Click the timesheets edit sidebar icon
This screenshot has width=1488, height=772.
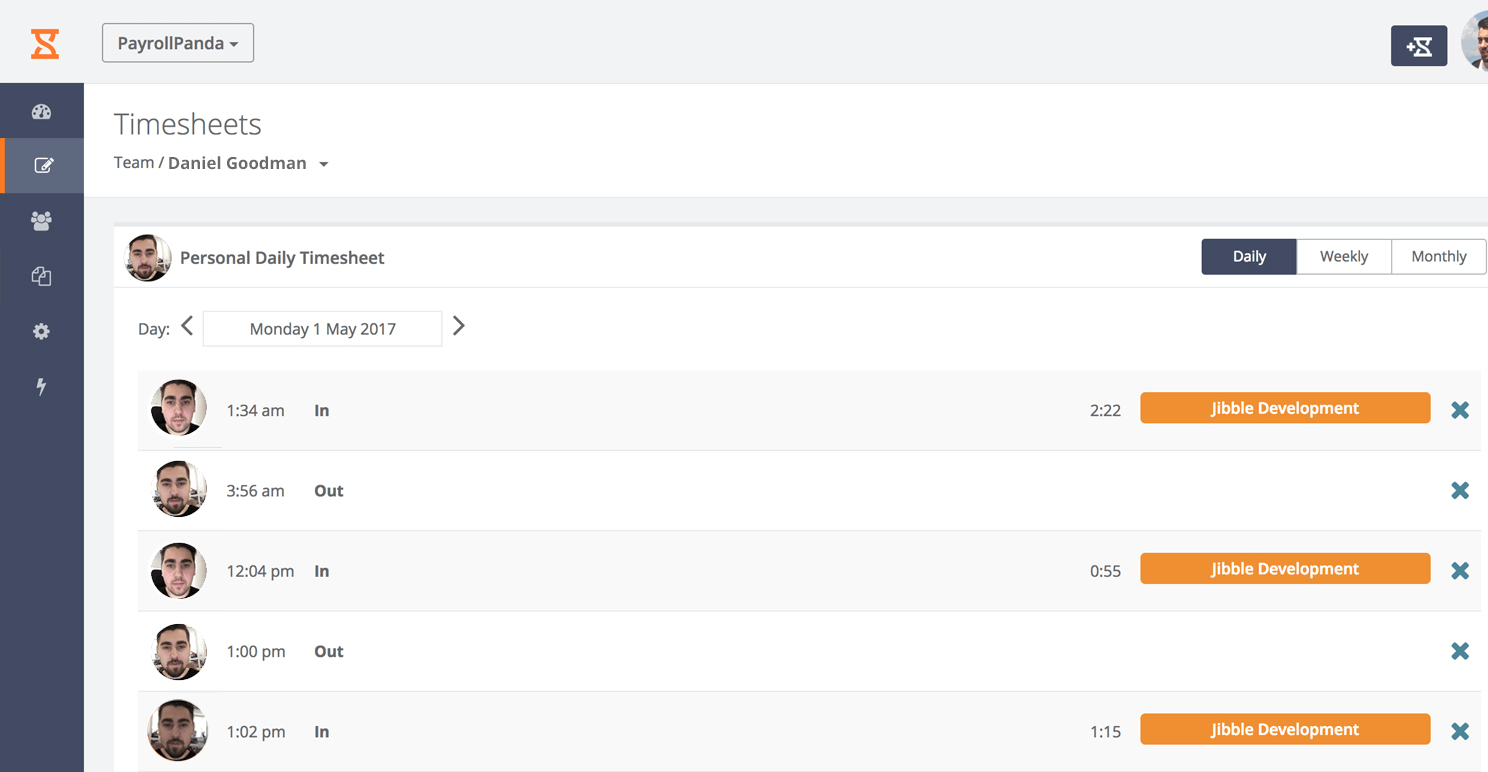tap(43, 166)
